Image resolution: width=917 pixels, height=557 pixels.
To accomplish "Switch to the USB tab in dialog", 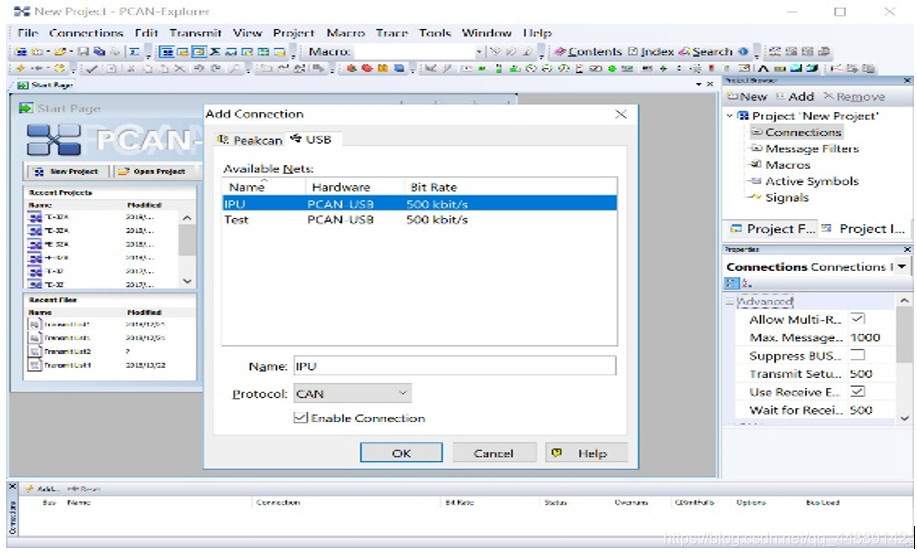I will [312, 139].
